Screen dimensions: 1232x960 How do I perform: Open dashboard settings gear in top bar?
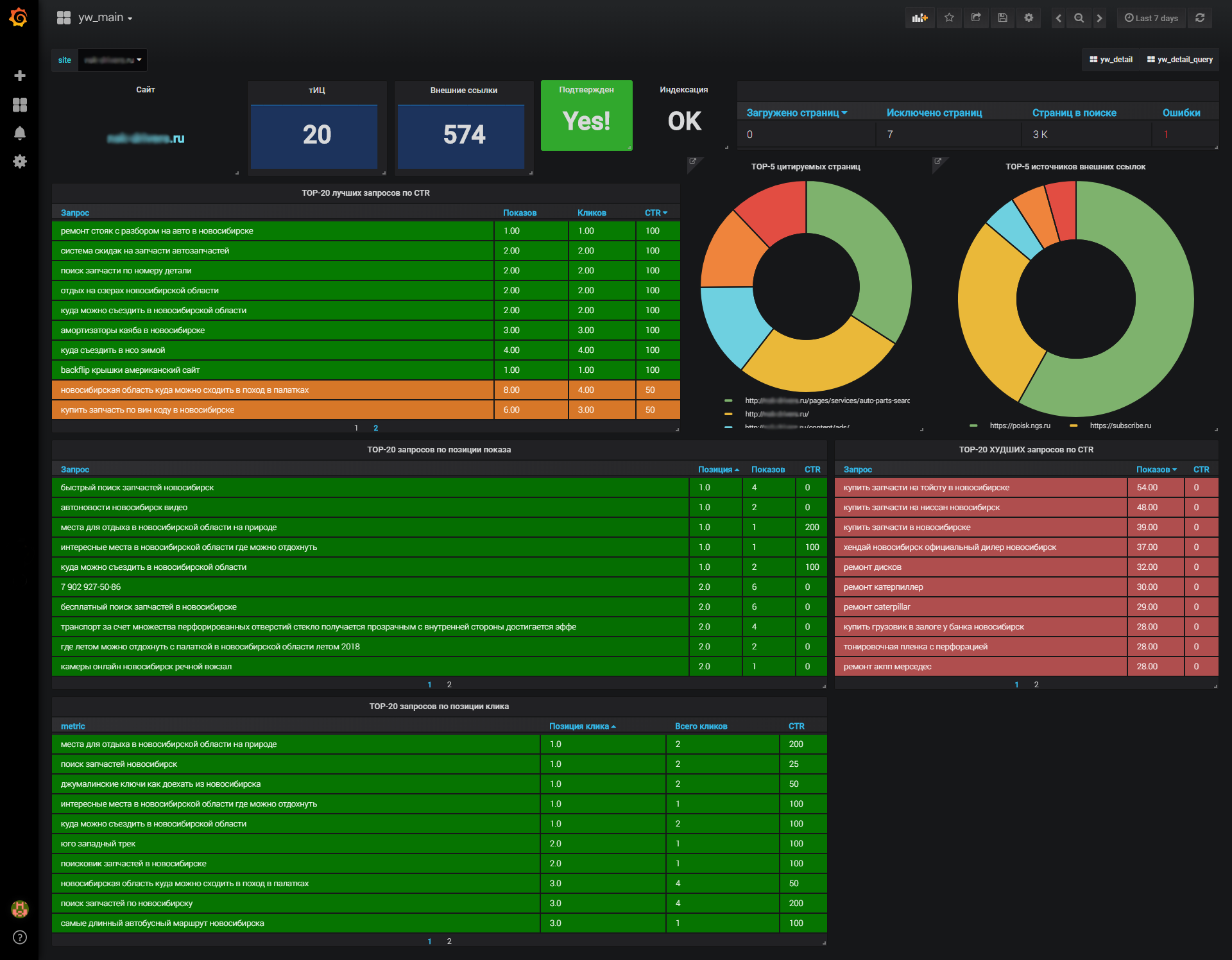1029,18
